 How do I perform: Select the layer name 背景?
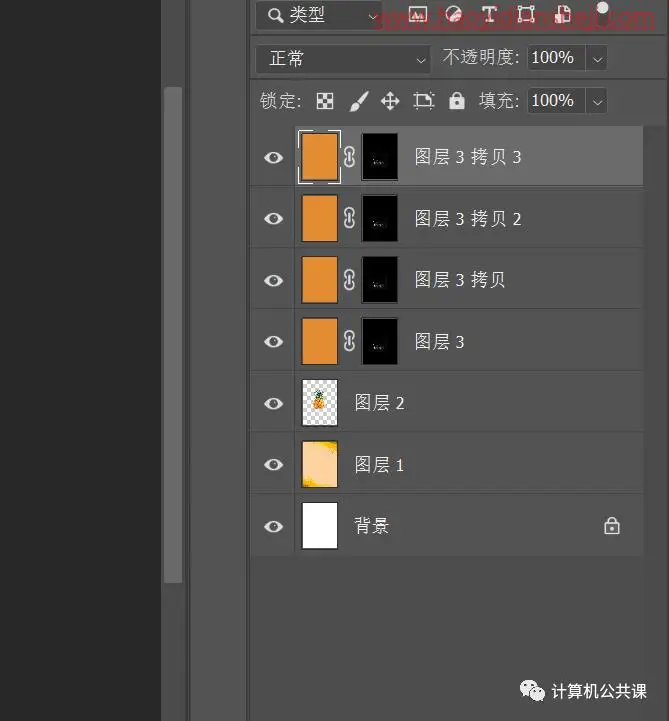[372, 526]
